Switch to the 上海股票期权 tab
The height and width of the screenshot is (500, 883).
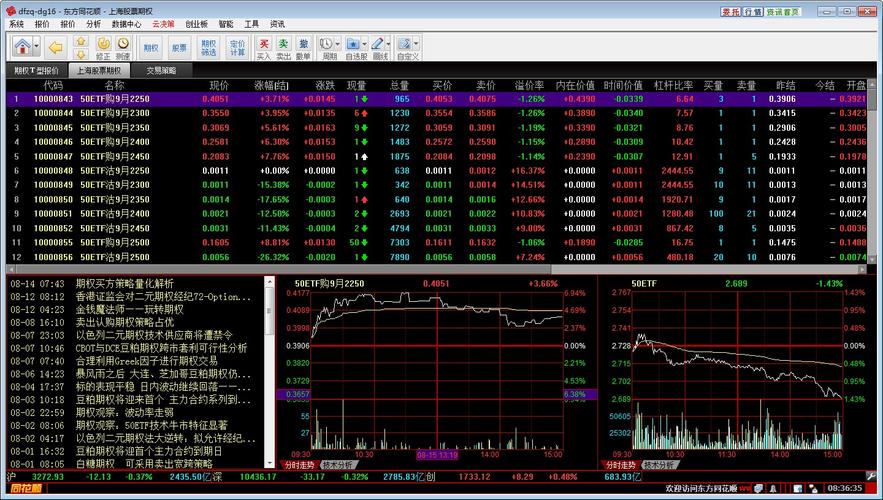(x=99, y=71)
